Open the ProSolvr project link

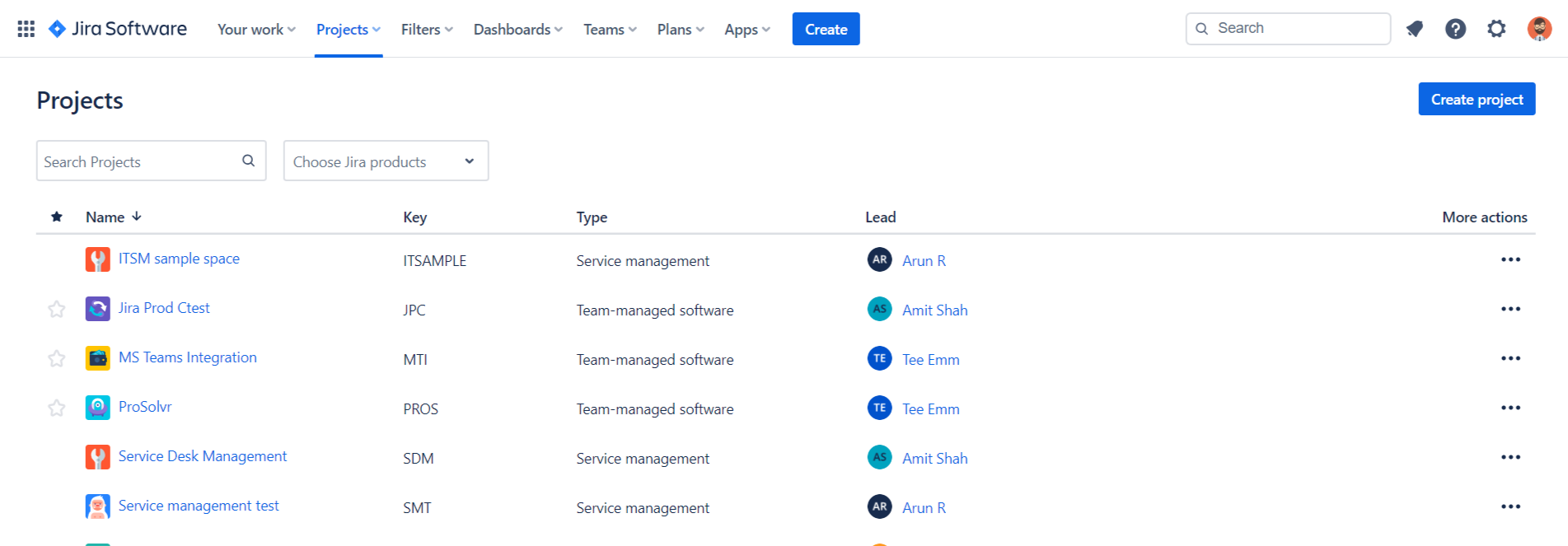[x=145, y=407]
